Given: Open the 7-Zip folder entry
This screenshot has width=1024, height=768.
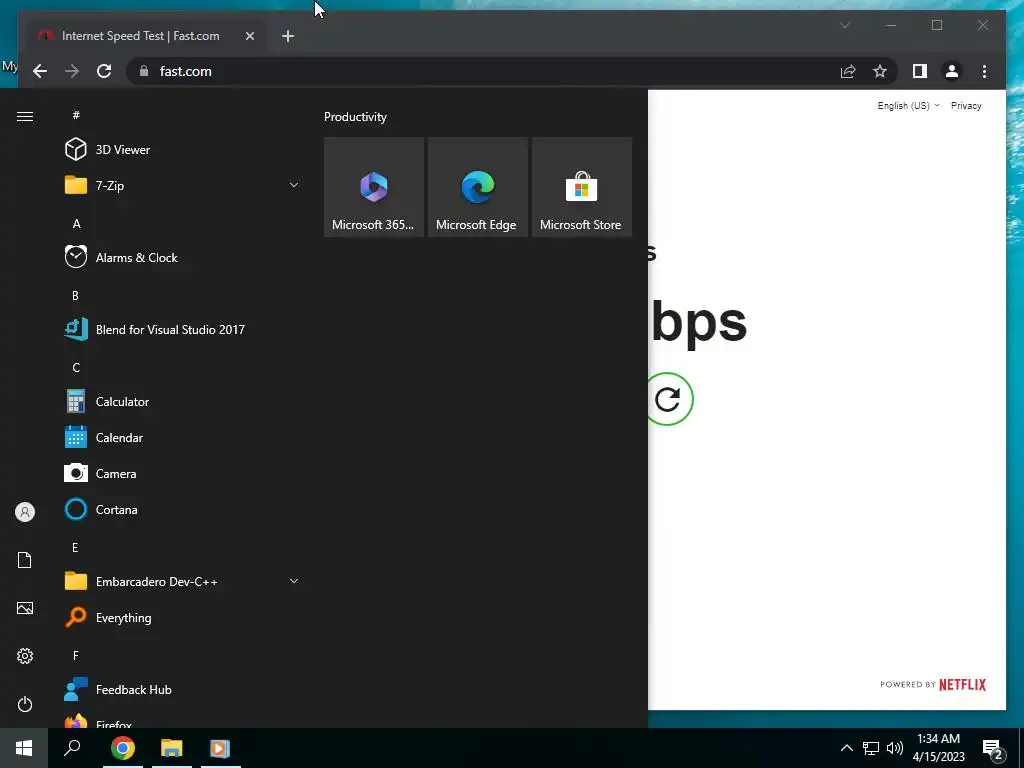Looking at the screenshot, I should pyautogui.click(x=182, y=185).
